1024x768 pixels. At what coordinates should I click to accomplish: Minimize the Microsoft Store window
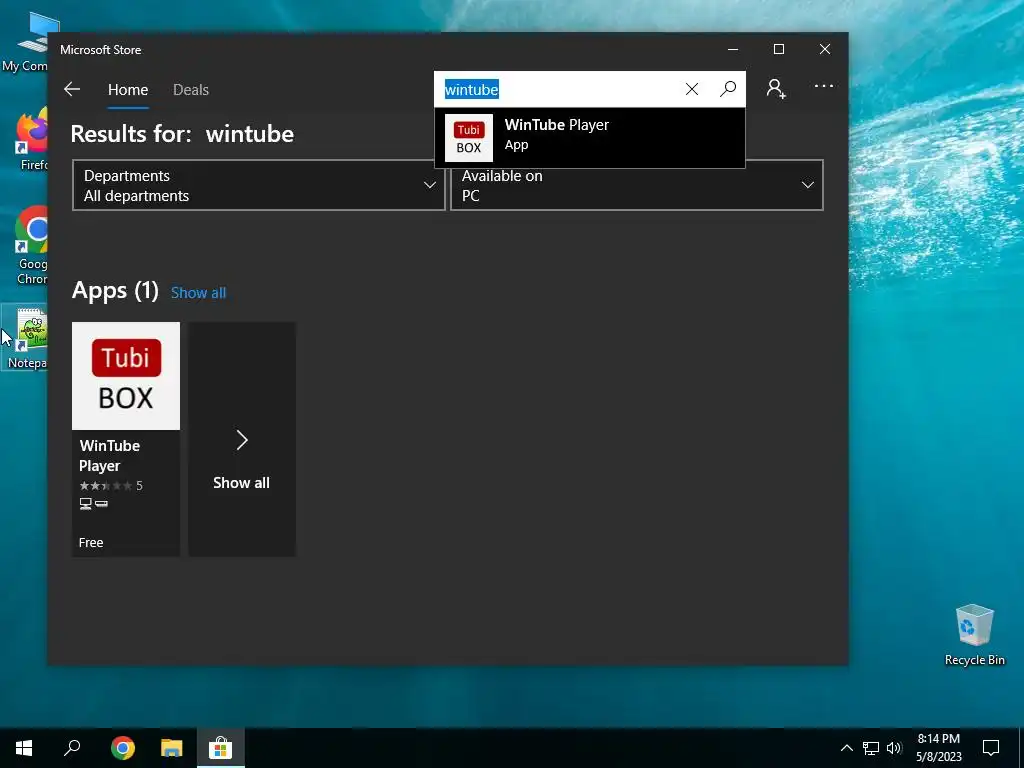coord(733,49)
